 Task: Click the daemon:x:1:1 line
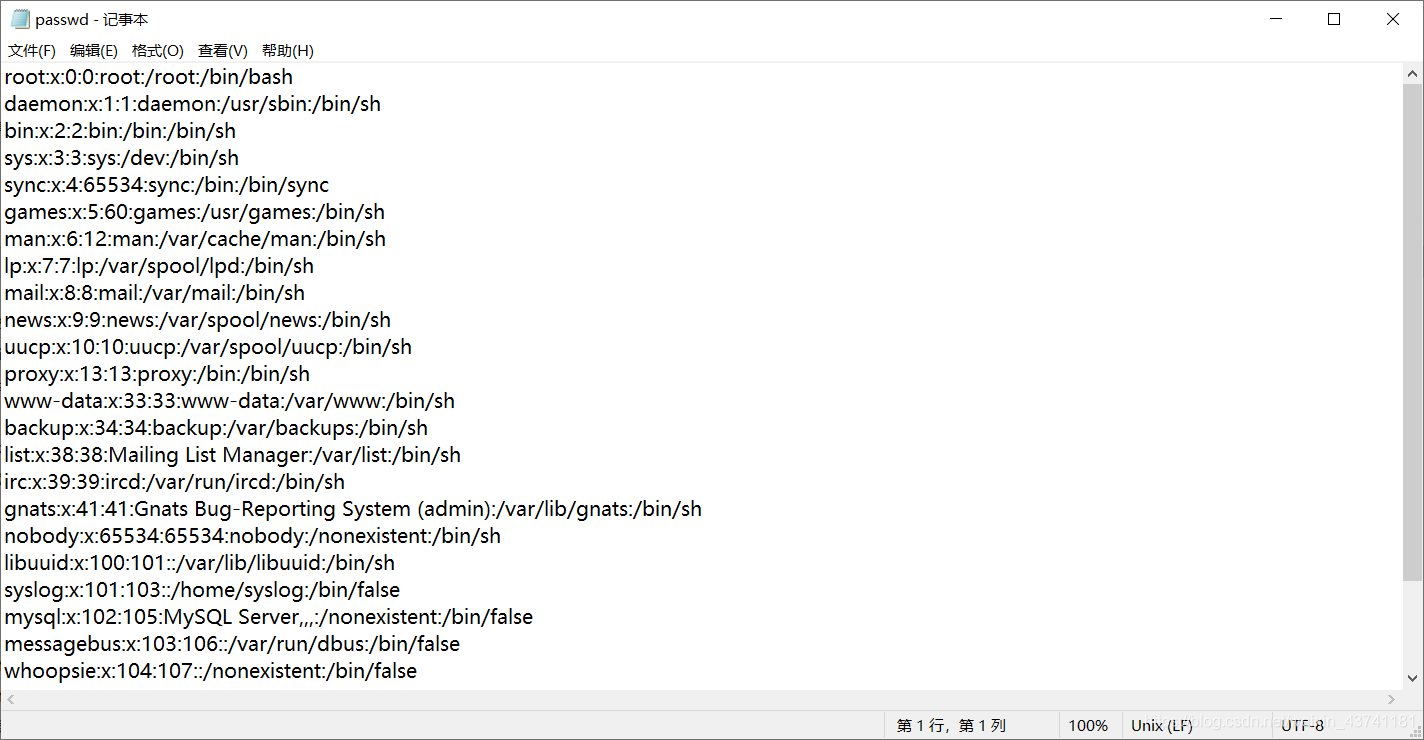coord(193,104)
